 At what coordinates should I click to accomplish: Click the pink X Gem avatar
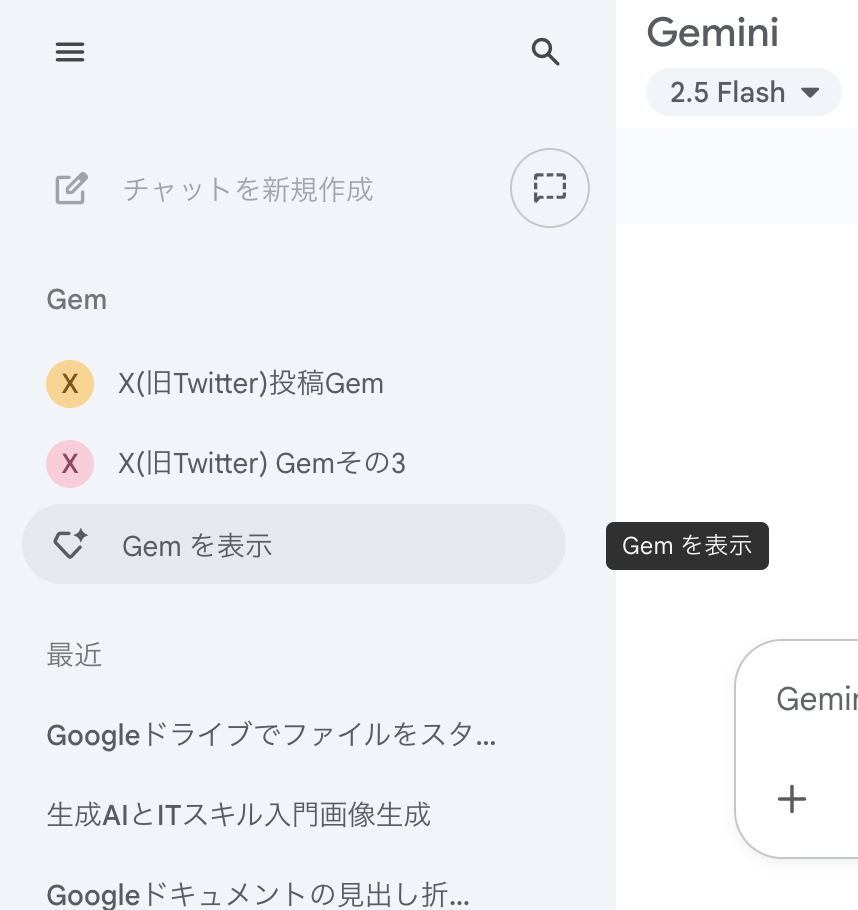[x=70, y=463]
